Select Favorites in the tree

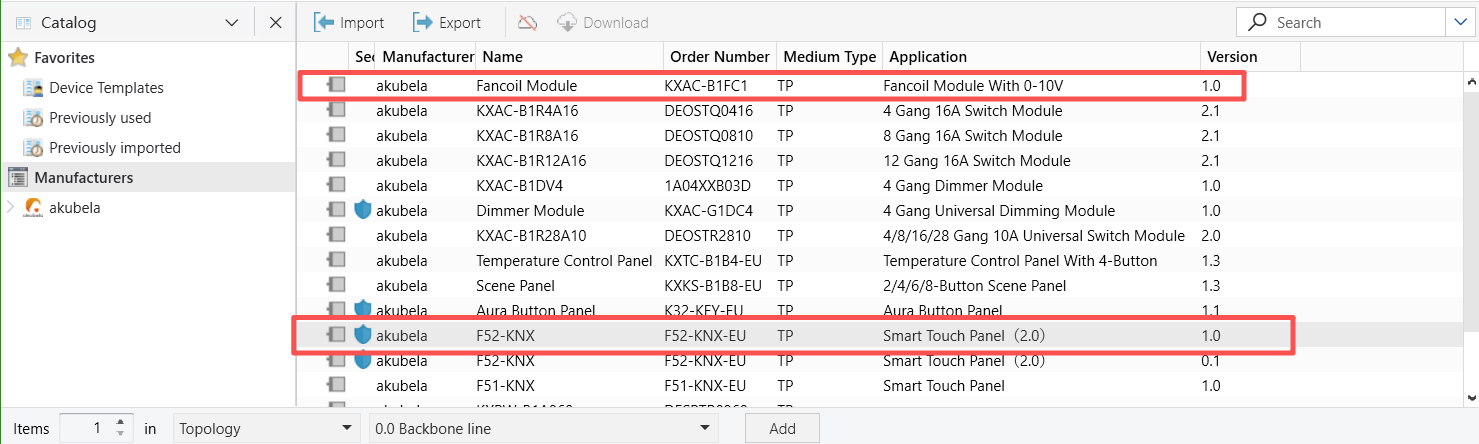click(65, 58)
